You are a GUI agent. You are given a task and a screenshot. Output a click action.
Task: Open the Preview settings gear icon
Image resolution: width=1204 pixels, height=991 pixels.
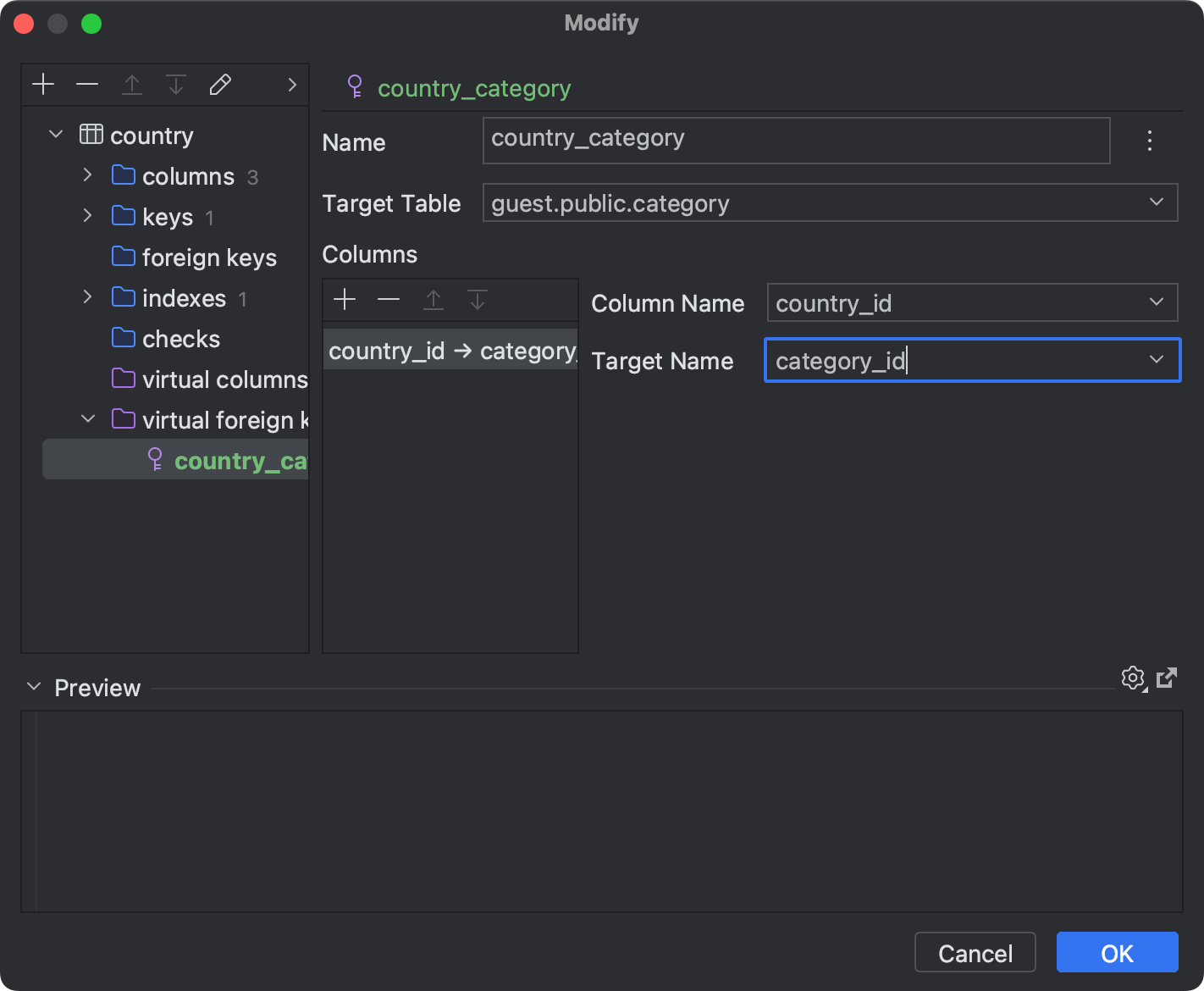click(1133, 678)
